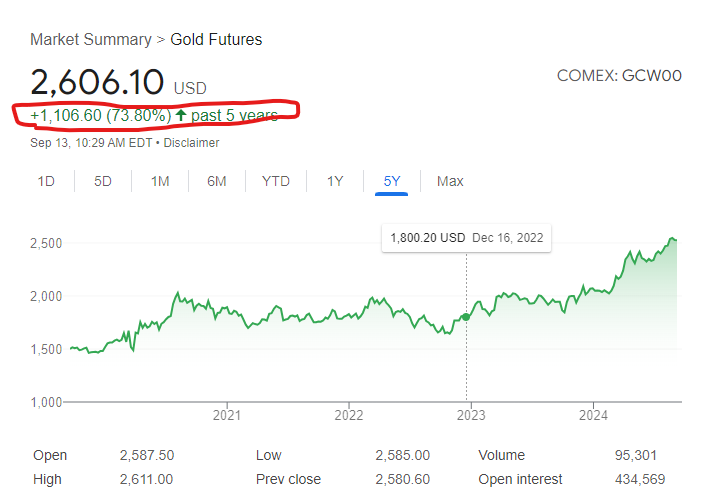Open the Disclaimer link
The width and height of the screenshot is (706, 497).
tap(192, 143)
